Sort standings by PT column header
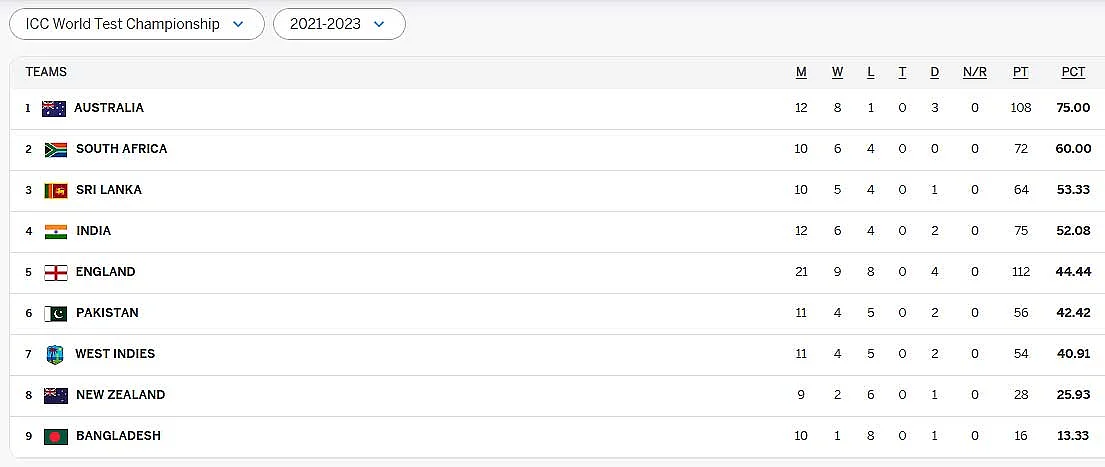1105x467 pixels. (1020, 73)
